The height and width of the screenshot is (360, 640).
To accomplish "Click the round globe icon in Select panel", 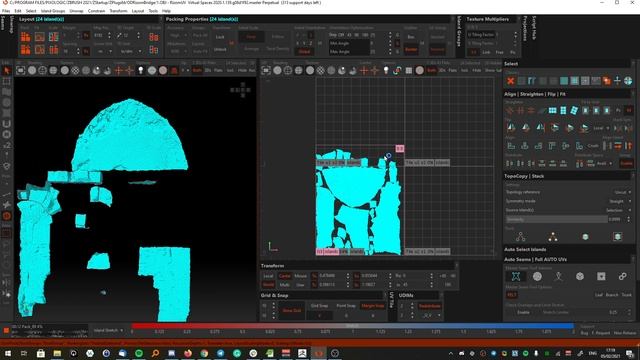I will tap(628, 81).
